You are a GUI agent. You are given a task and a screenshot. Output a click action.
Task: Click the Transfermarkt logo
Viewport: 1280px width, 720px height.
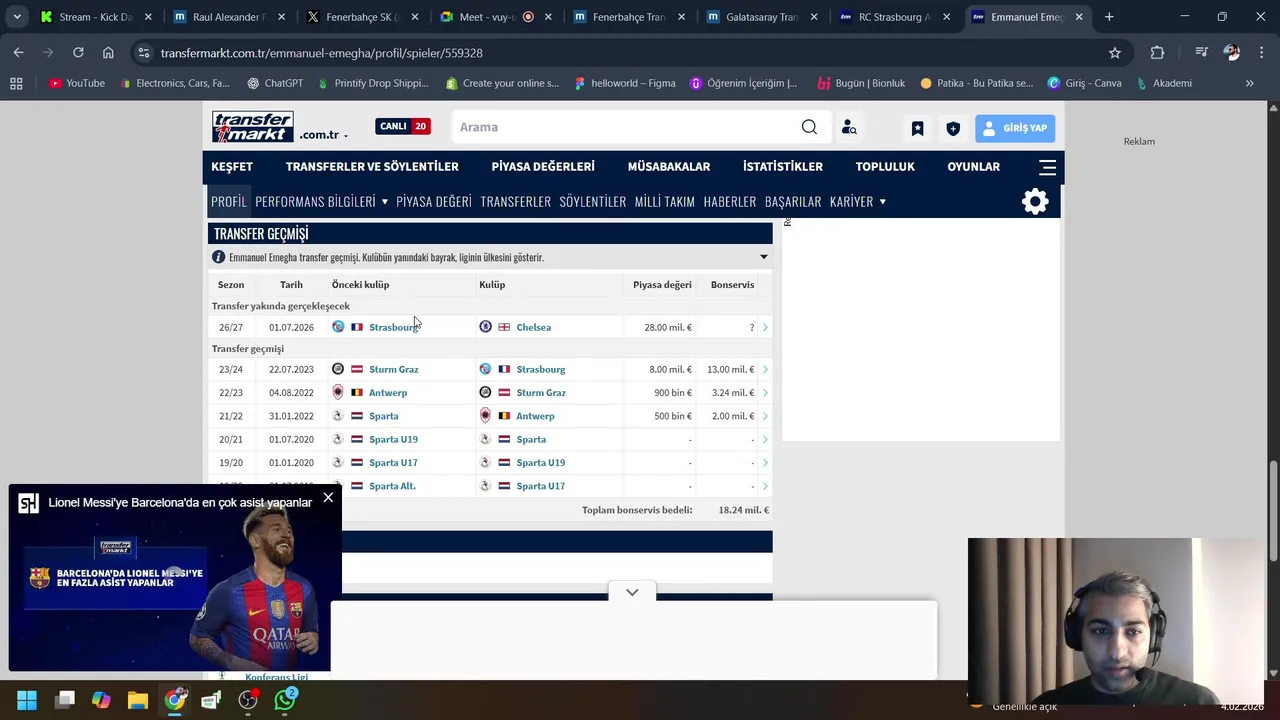252,127
